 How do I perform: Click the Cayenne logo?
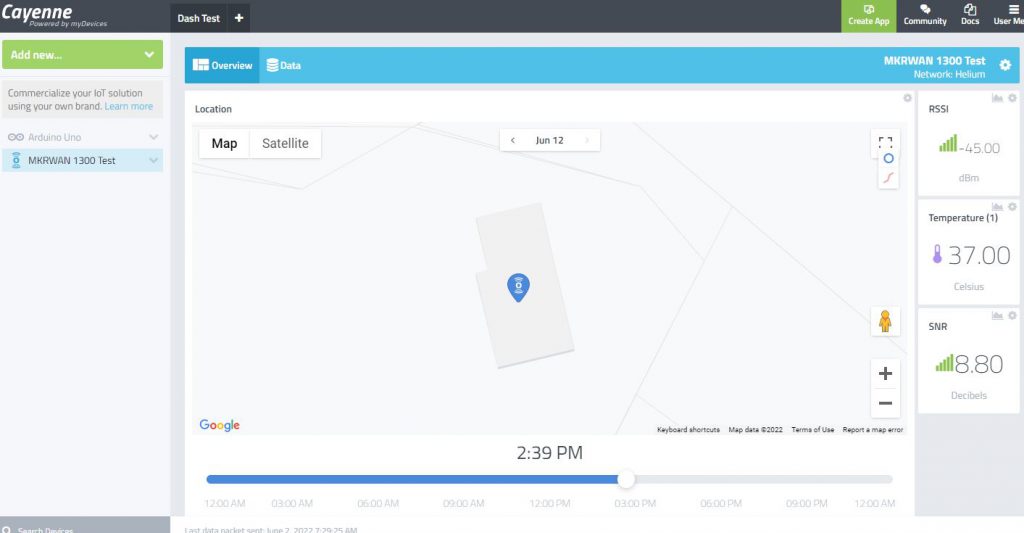pos(54,15)
